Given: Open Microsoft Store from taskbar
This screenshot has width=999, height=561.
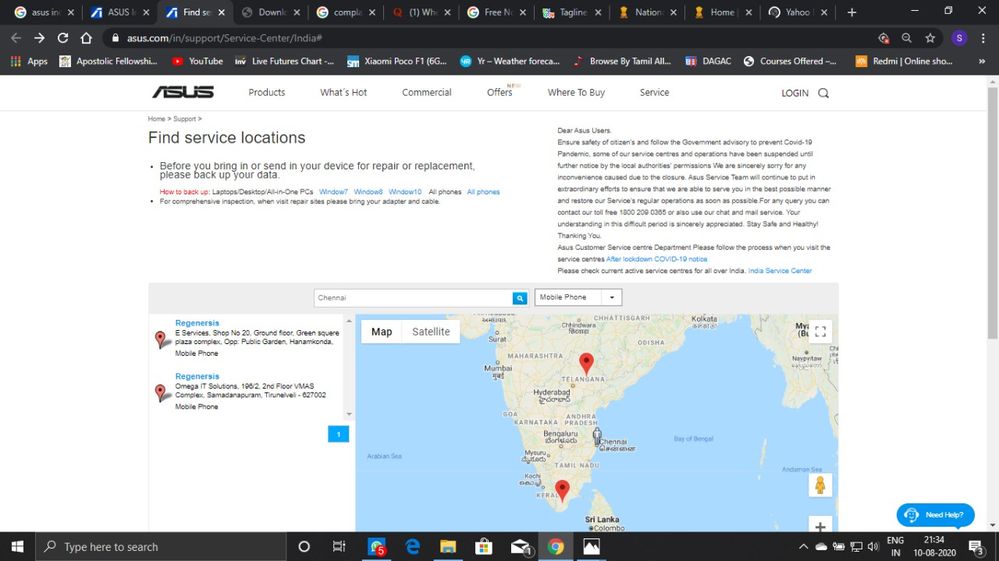Looking at the screenshot, I should (484, 546).
